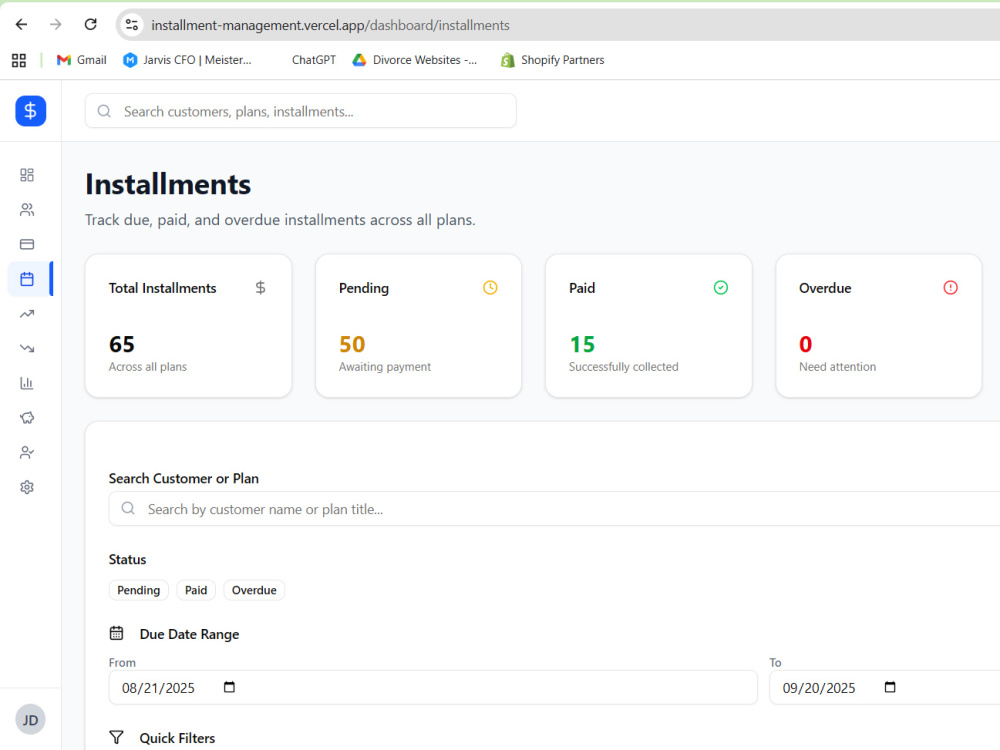1000x750 pixels.
Task: Open the Gmail bookmark
Action: 82,60
